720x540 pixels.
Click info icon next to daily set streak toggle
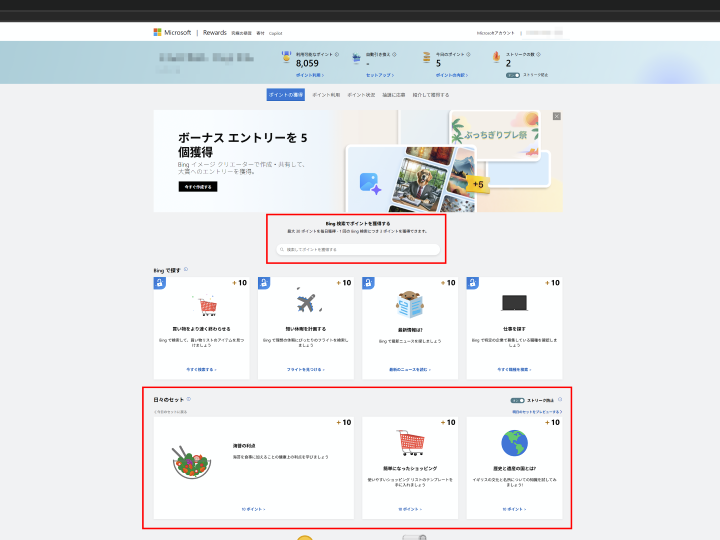pos(560,399)
